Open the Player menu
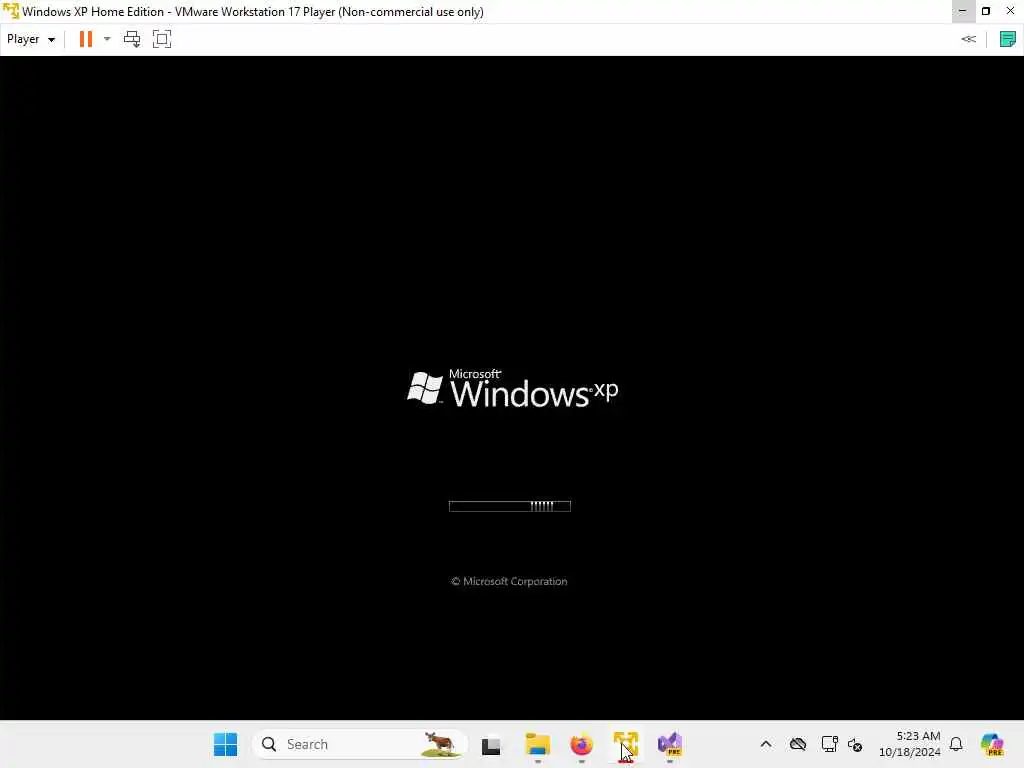 pos(31,39)
